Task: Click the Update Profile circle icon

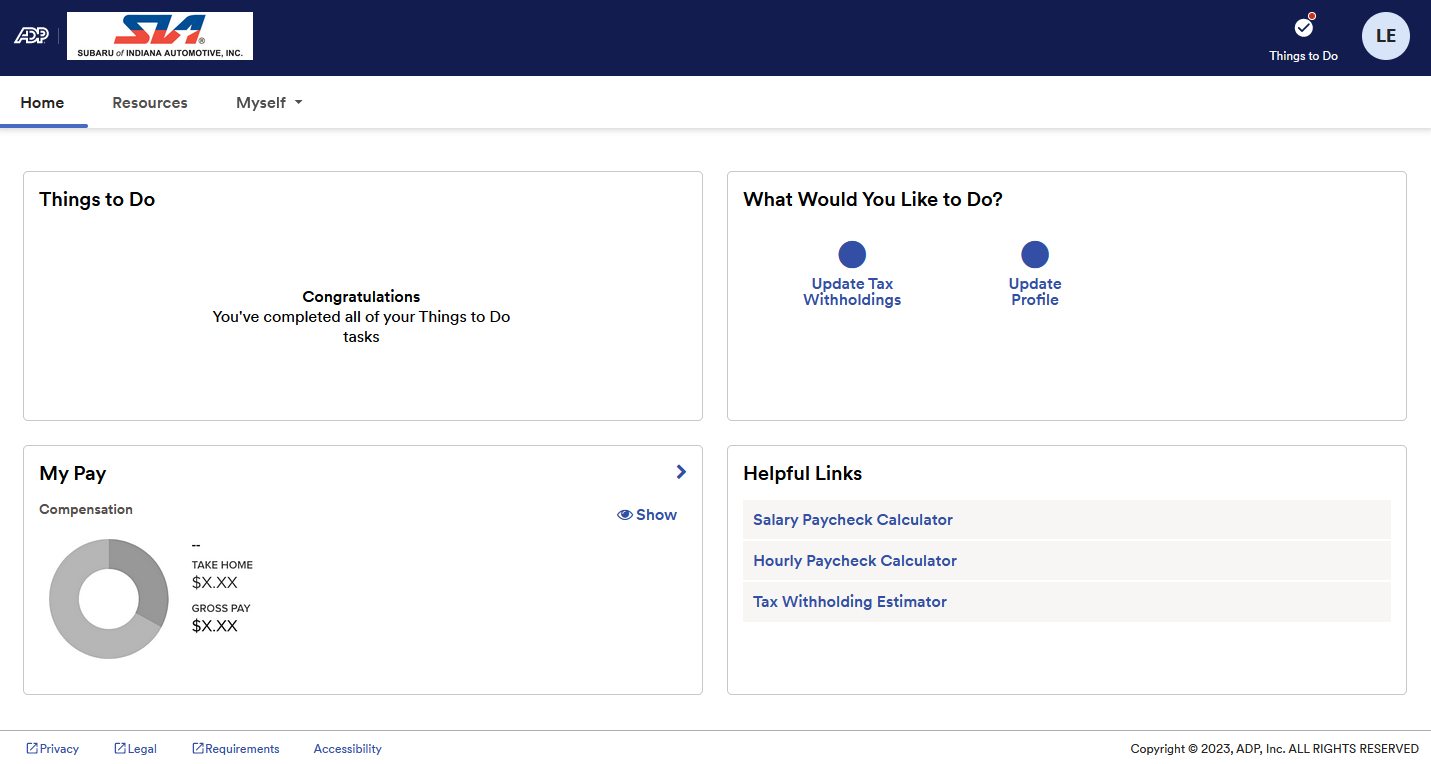Action: pyautogui.click(x=1035, y=254)
